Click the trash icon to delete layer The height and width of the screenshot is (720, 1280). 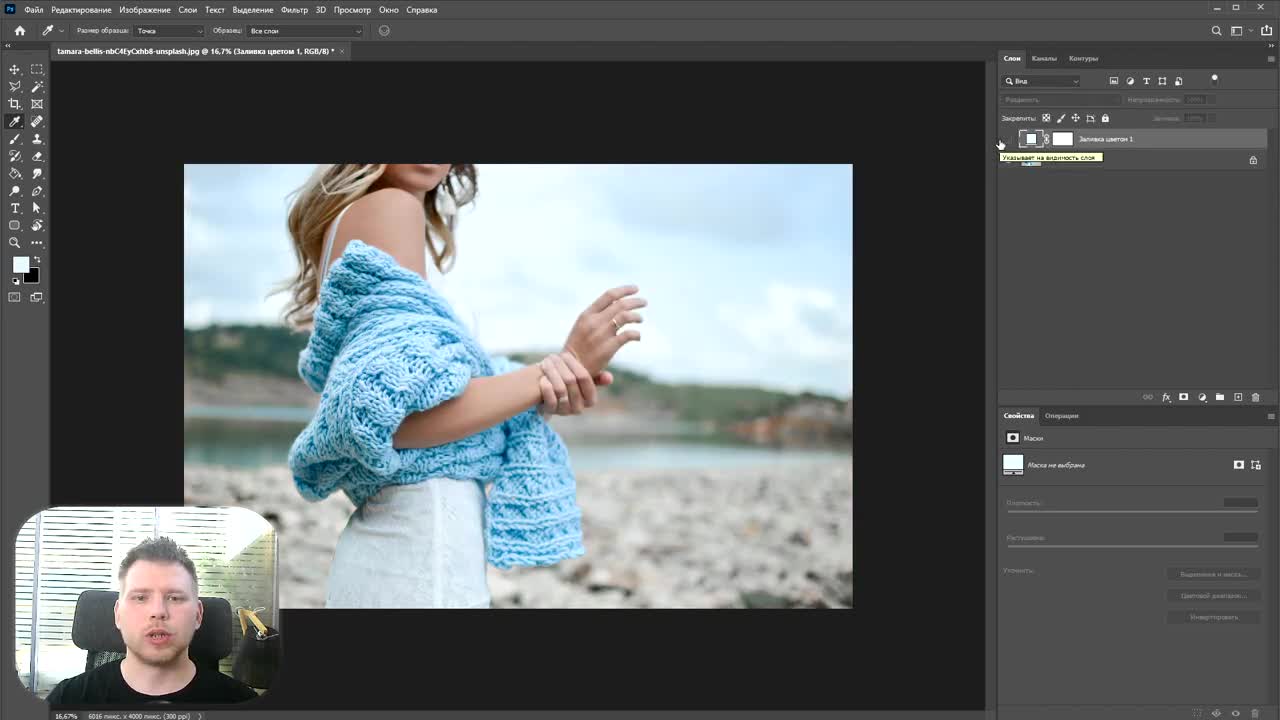click(1256, 397)
